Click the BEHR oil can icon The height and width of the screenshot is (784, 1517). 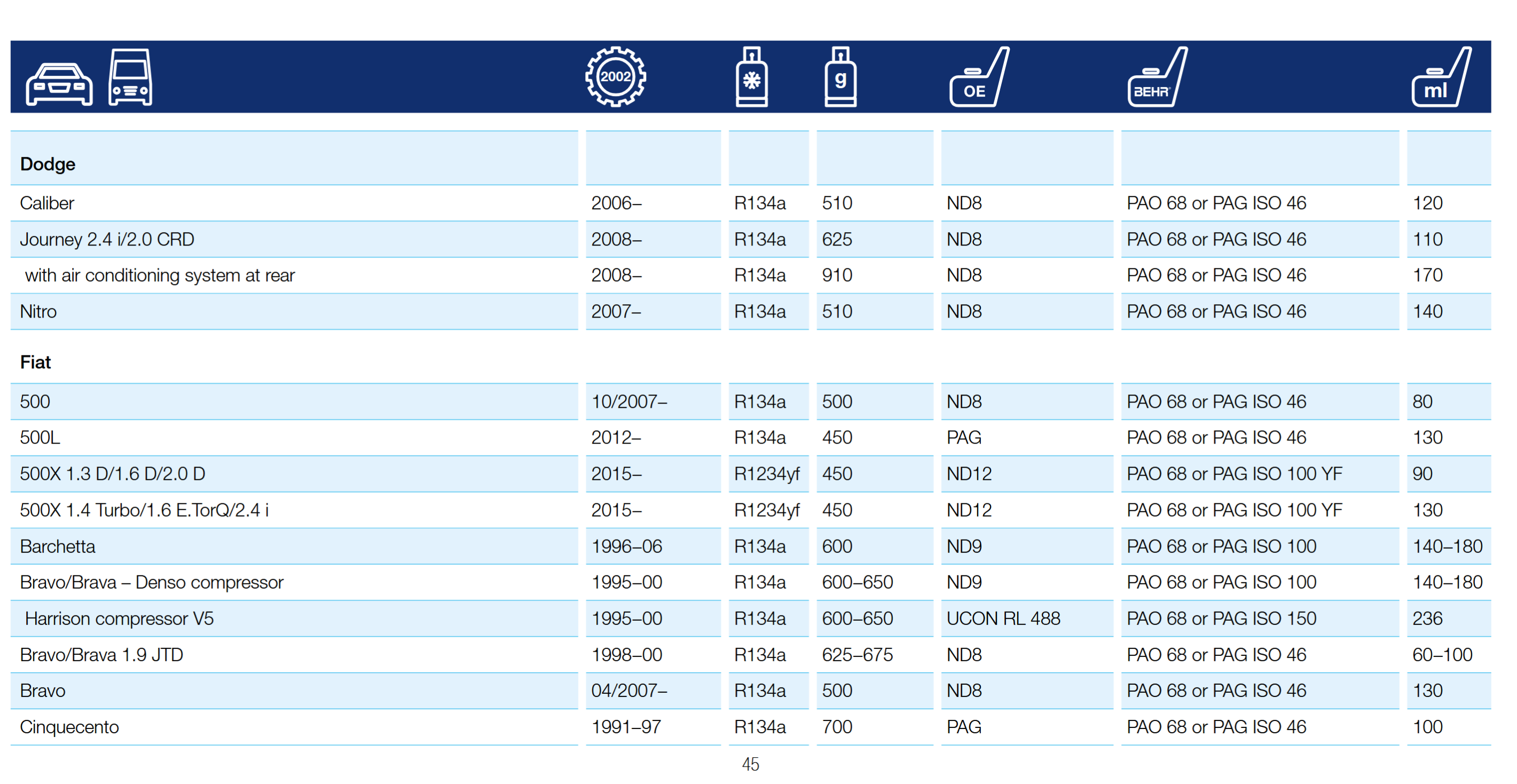coord(1157,76)
